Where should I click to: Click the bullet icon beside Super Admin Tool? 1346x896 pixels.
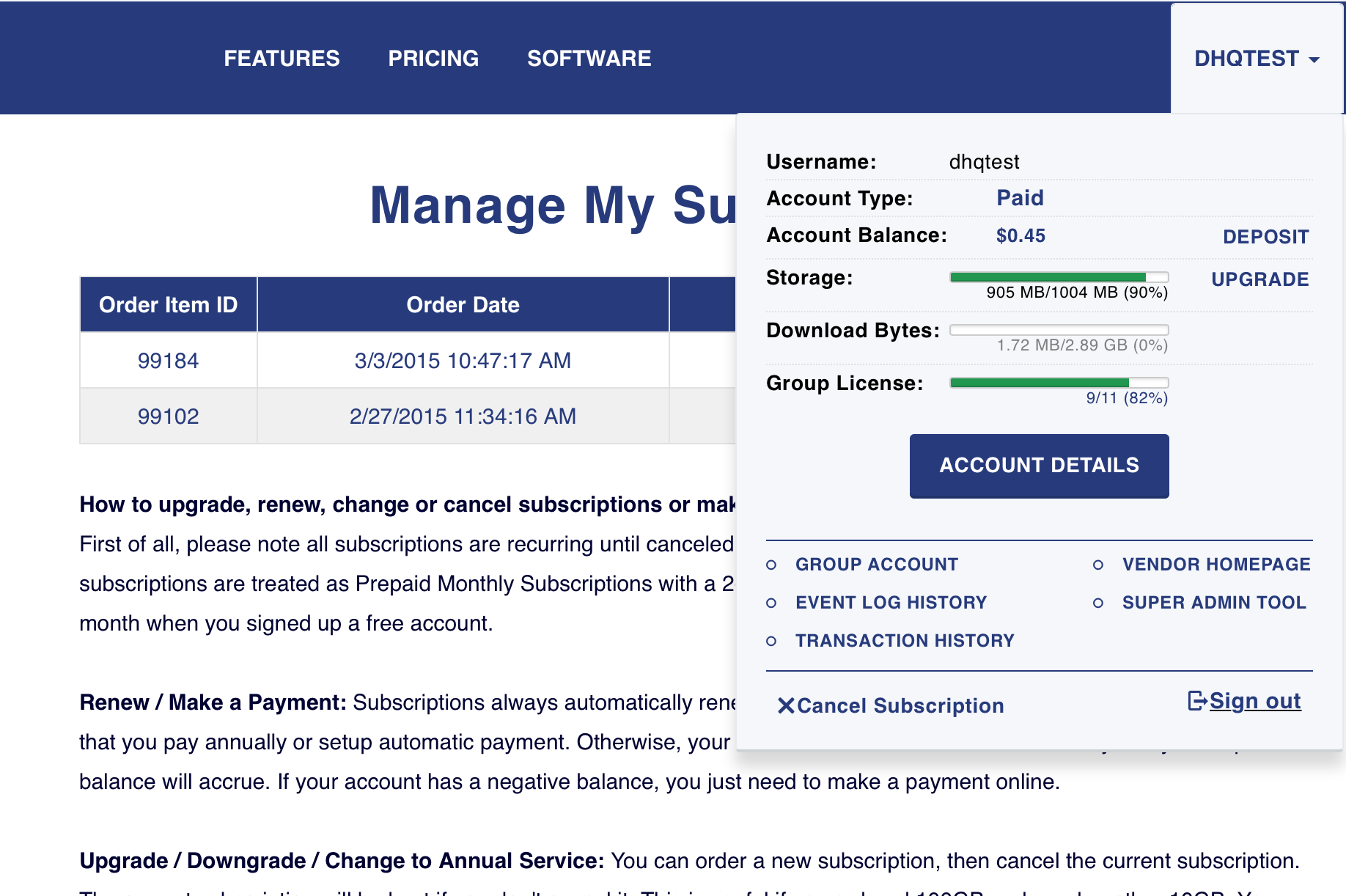click(1097, 603)
